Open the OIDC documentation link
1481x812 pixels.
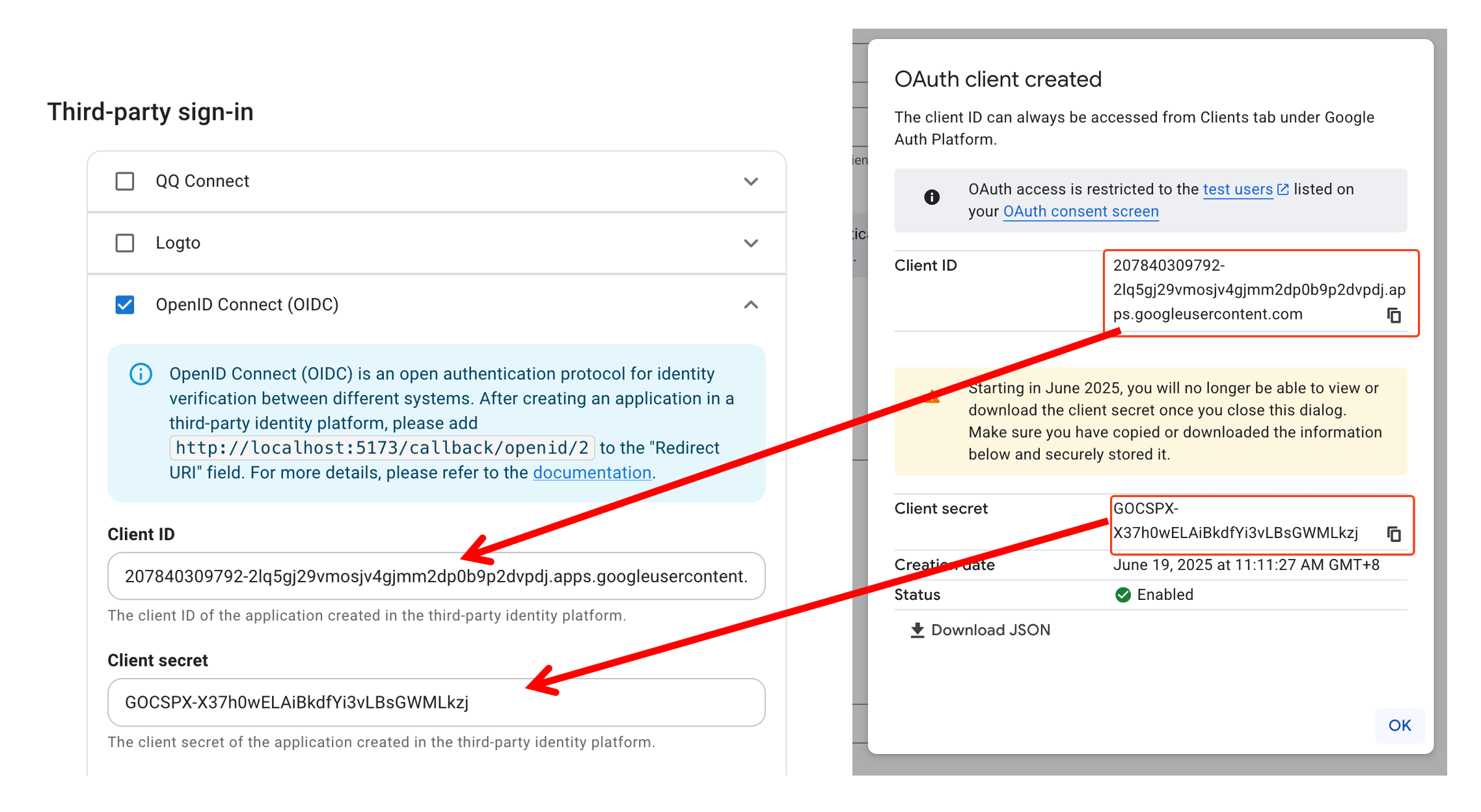click(592, 472)
